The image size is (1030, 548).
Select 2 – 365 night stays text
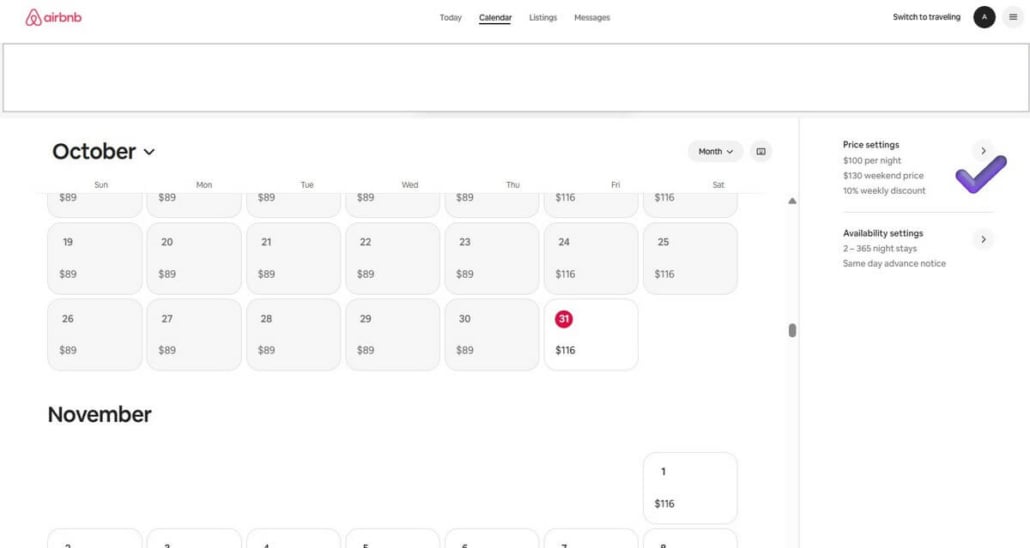tap(880, 248)
